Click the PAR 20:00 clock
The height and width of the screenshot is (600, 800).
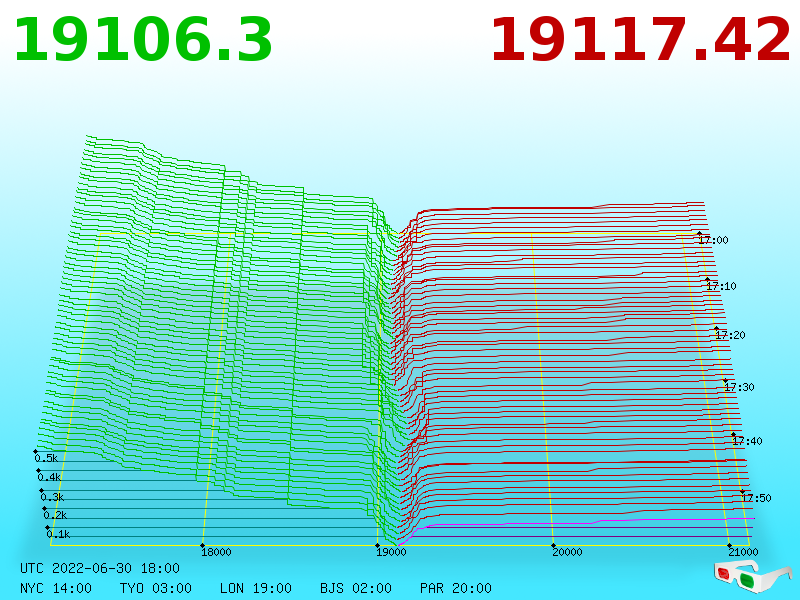tap(456, 588)
